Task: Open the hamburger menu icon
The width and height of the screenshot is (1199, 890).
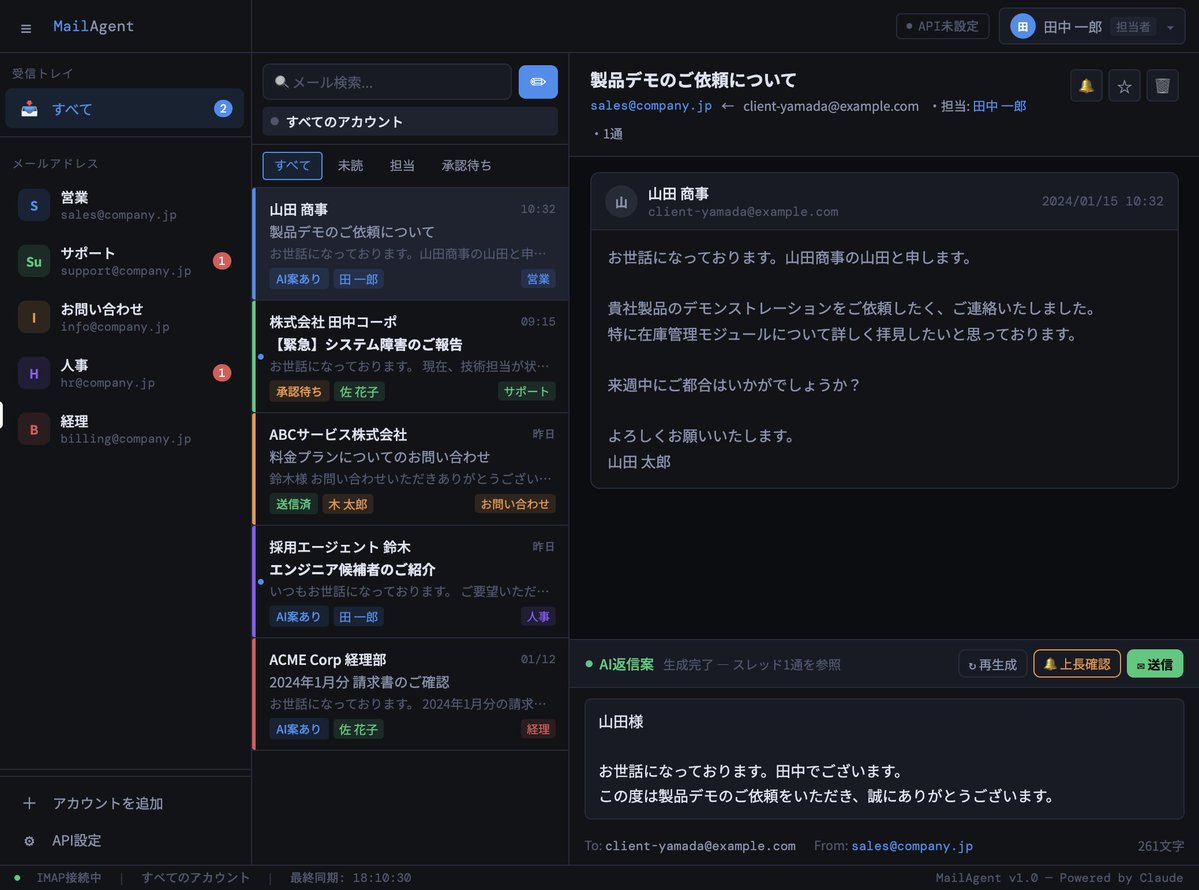Action: pos(26,28)
